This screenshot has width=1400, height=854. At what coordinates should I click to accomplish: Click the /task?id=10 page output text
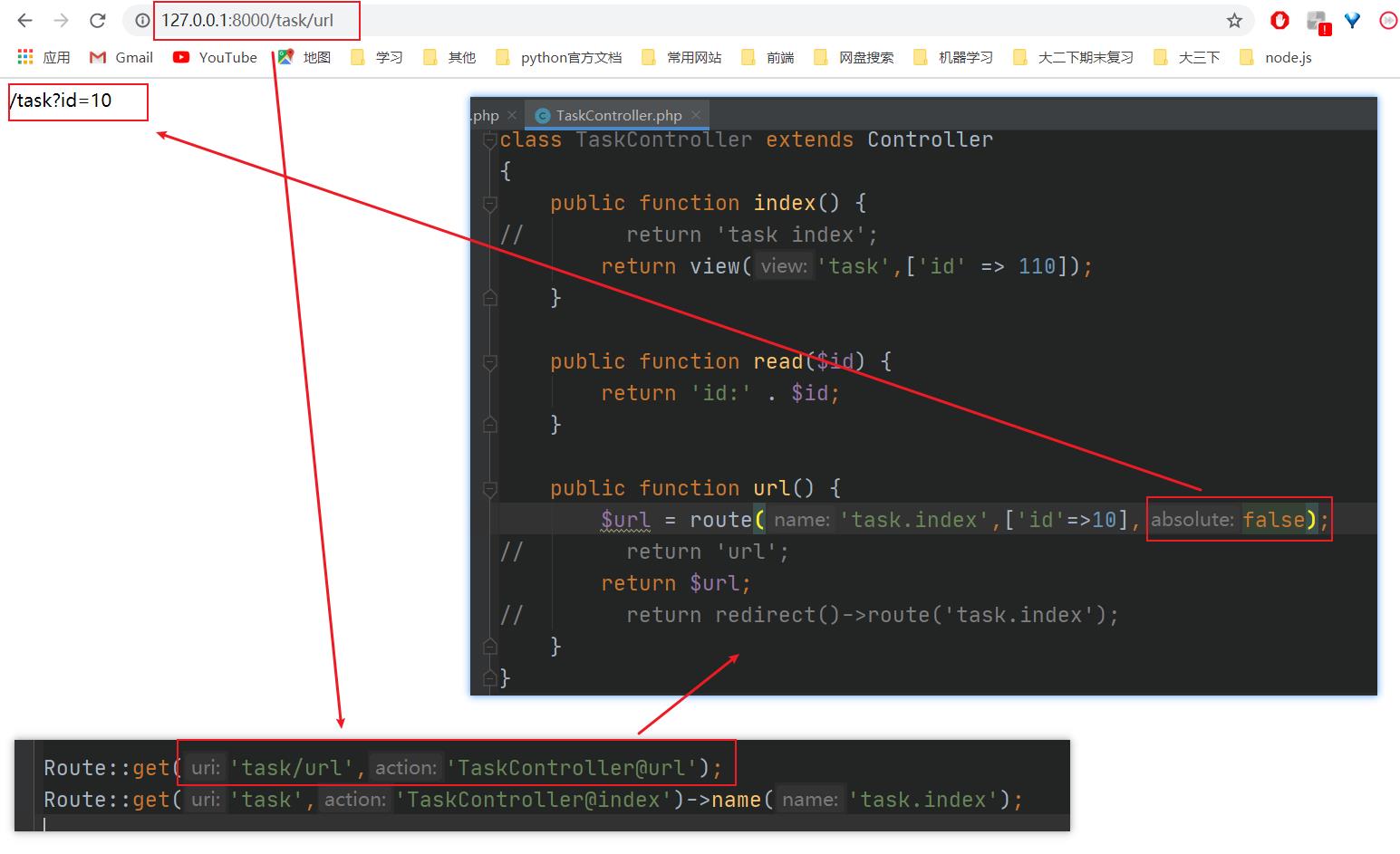coord(61,101)
